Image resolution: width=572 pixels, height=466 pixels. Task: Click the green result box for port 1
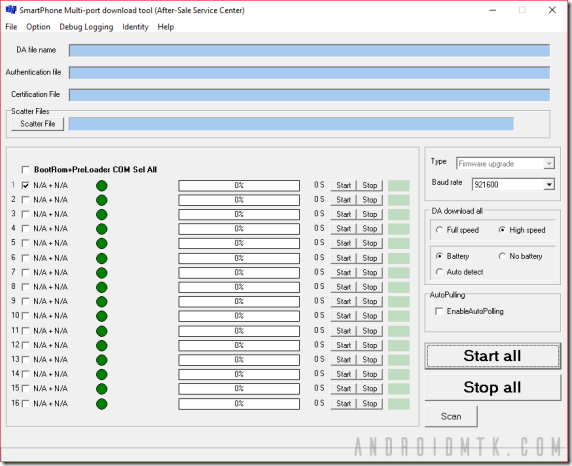click(x=399, y=185)
